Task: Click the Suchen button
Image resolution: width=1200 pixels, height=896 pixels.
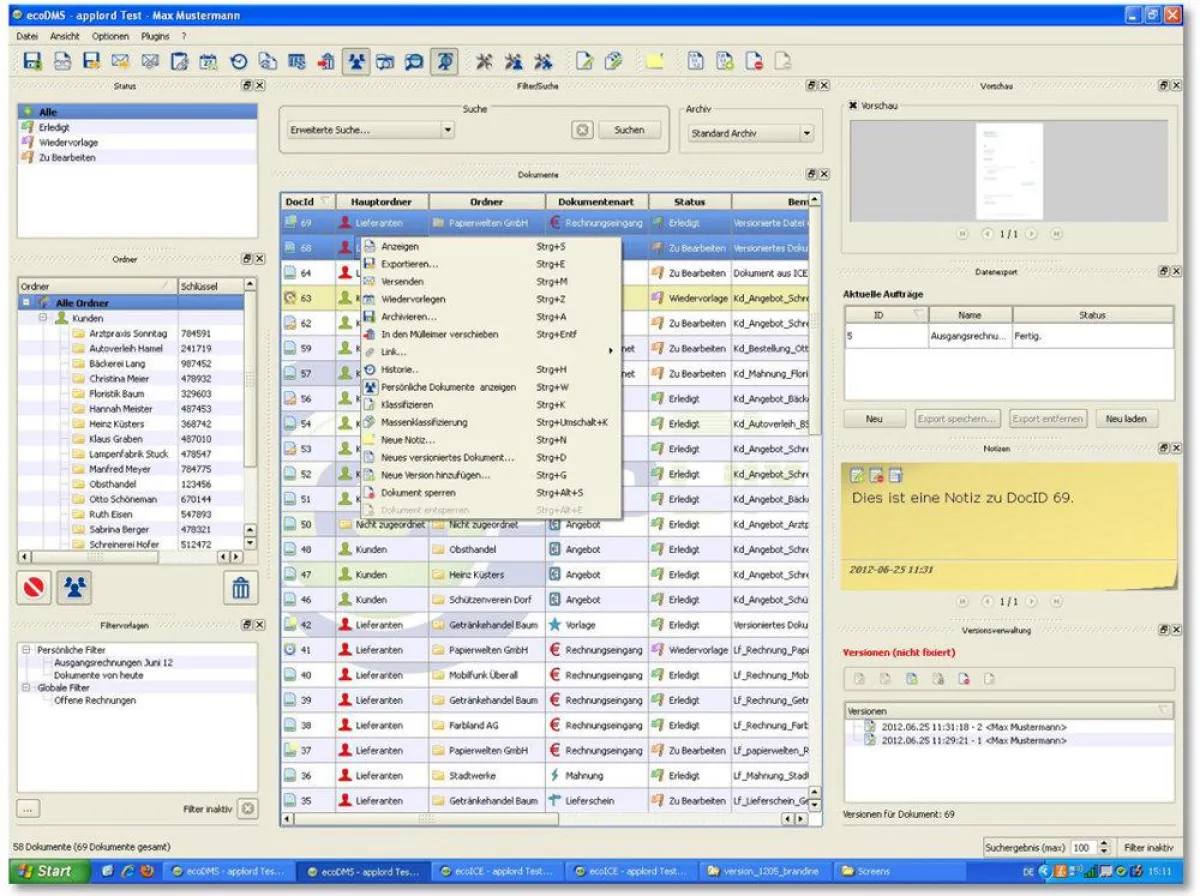Action: 629,130
